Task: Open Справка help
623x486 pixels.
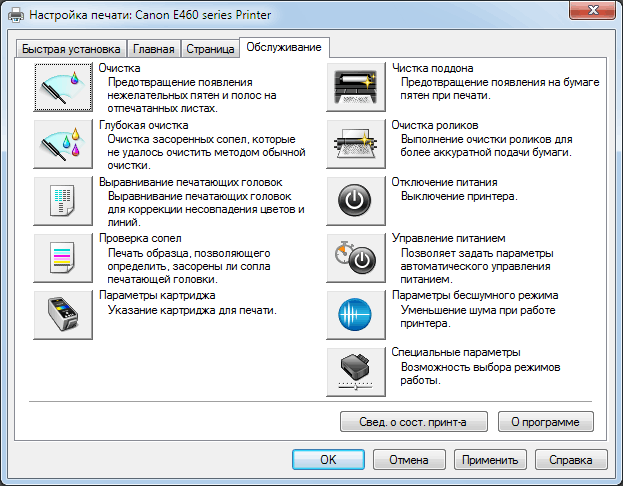Action: [571, 460]
